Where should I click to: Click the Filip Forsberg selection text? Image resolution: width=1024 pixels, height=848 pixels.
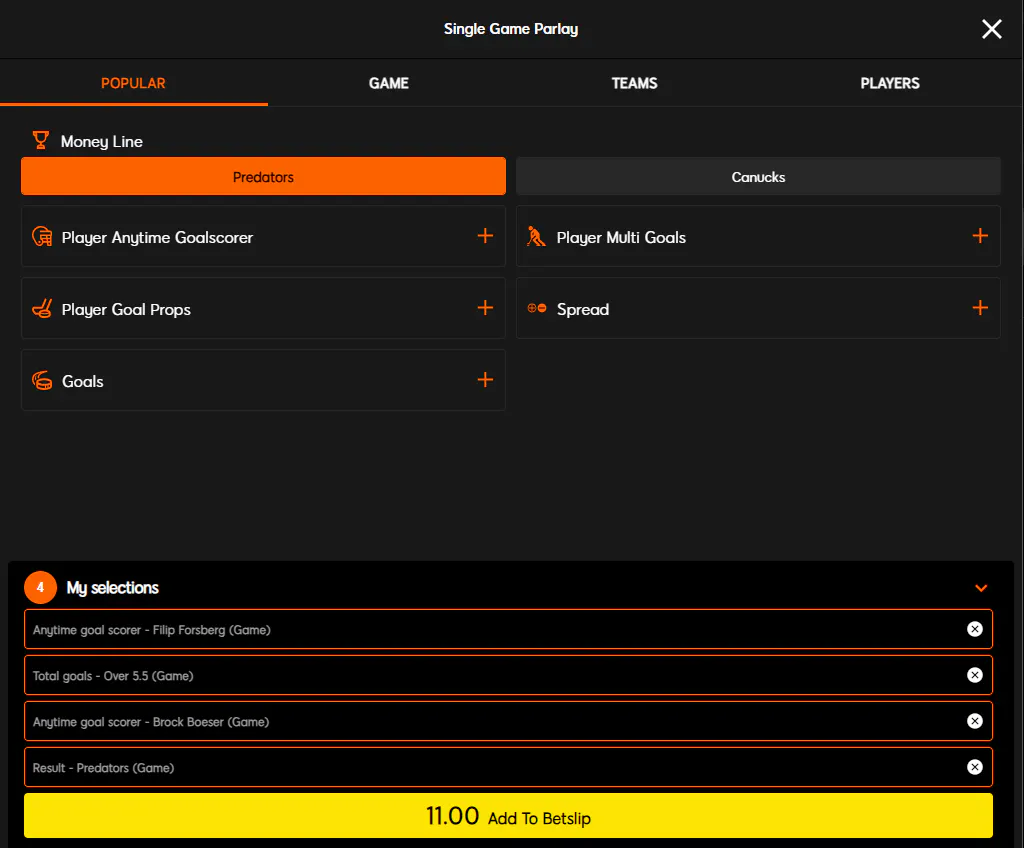click(152, 630)
